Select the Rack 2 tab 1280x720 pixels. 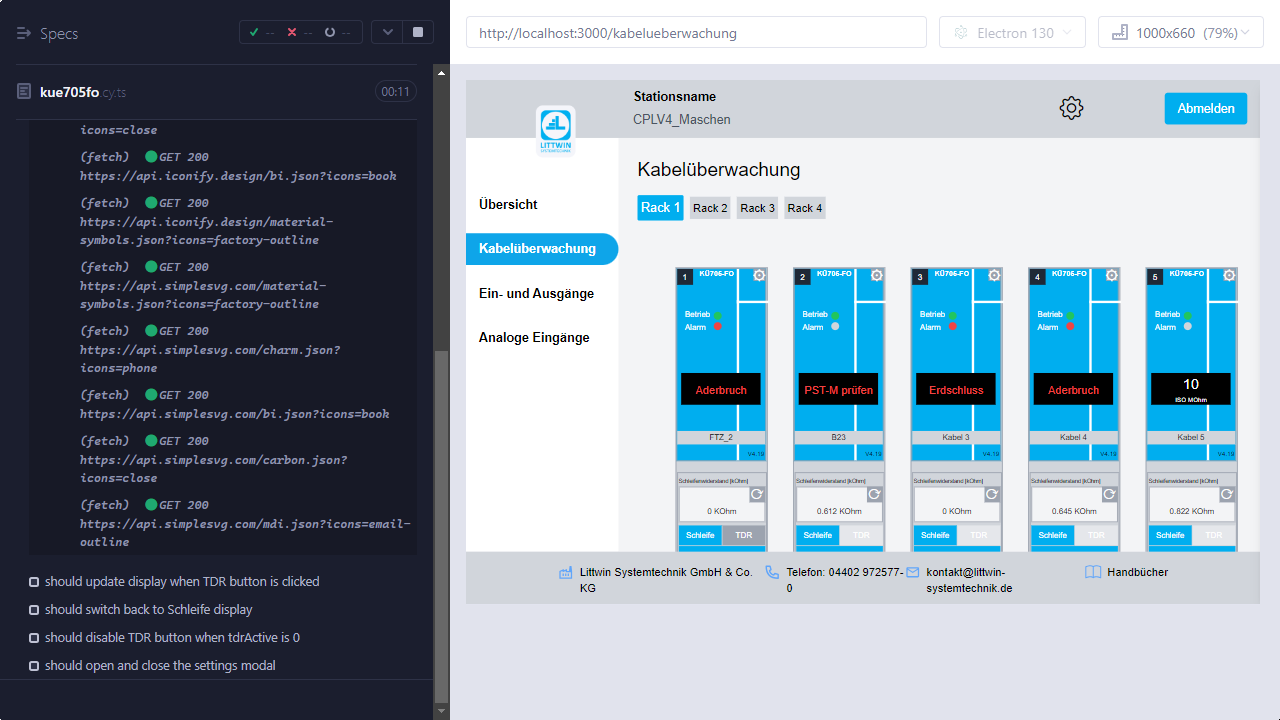click(710, 208)
